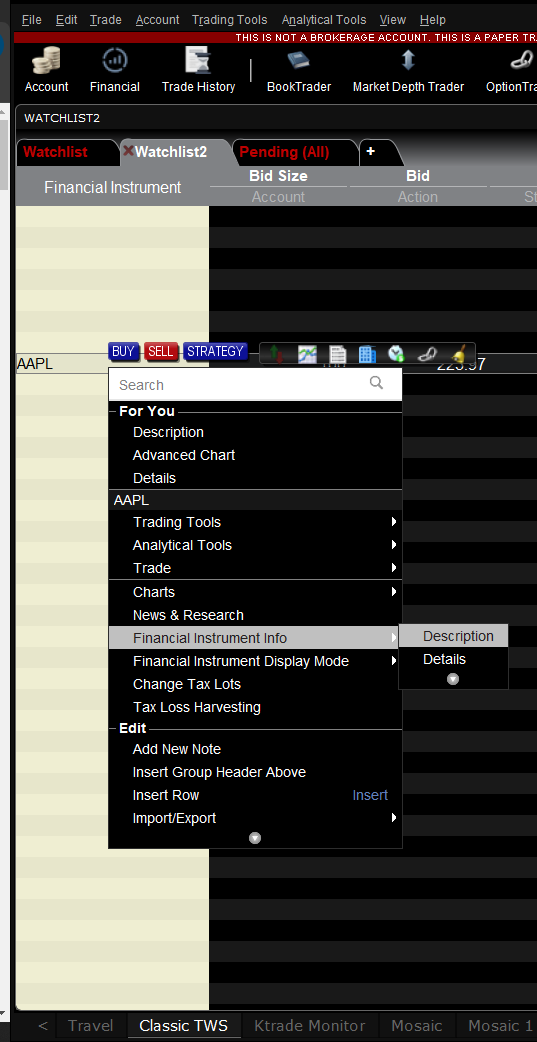Click the alert bell icon beside AAPL
The image size is (537, 1042).
[457, 354]
